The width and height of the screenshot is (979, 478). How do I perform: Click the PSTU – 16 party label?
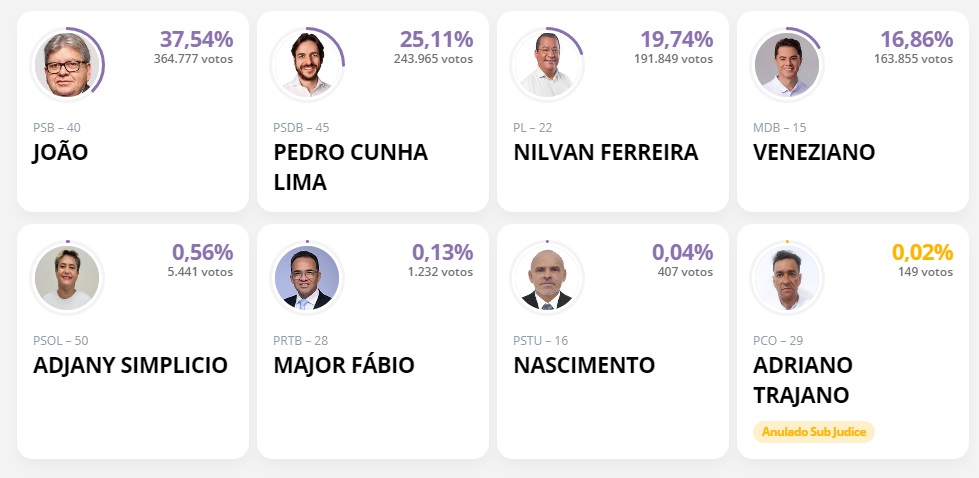click(x=541, y=341)
